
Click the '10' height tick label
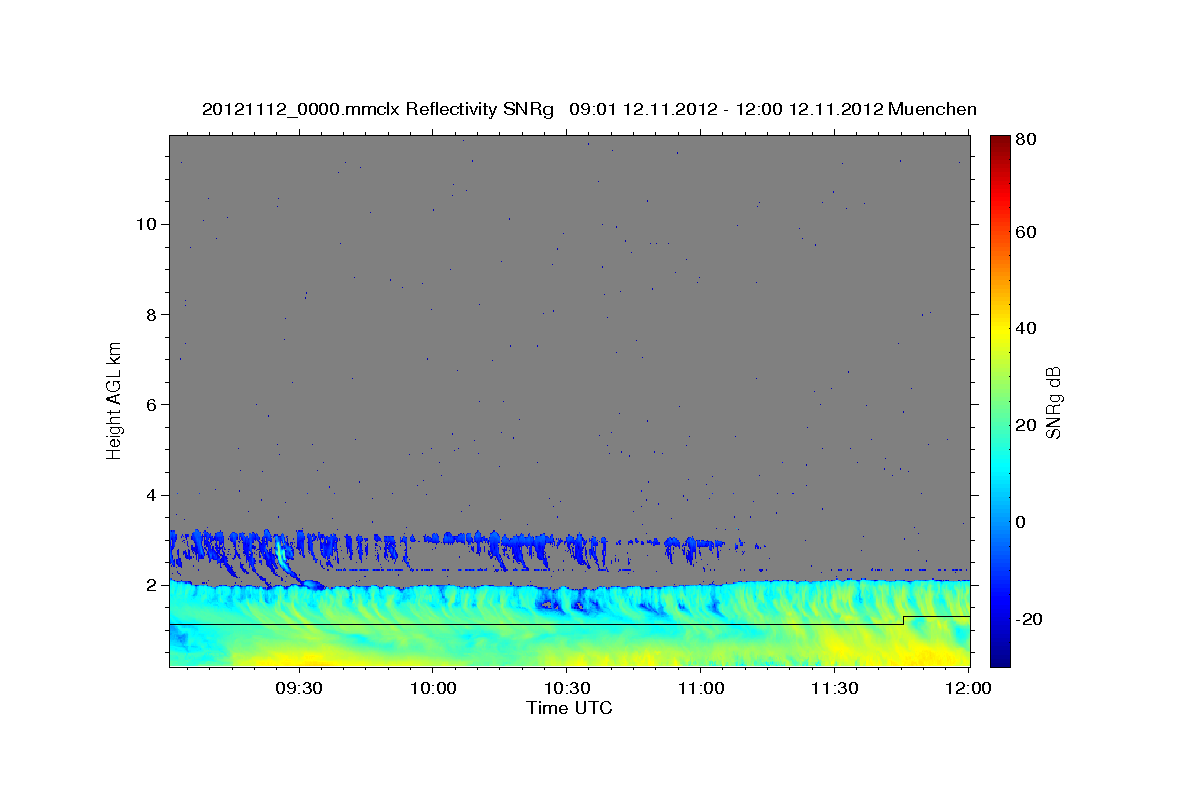pos(148,224)
